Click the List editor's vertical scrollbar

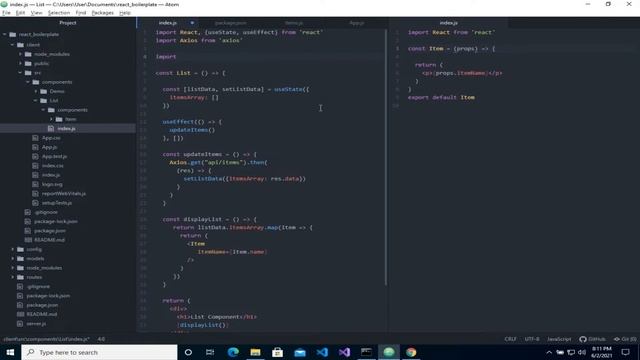(386, 157)
